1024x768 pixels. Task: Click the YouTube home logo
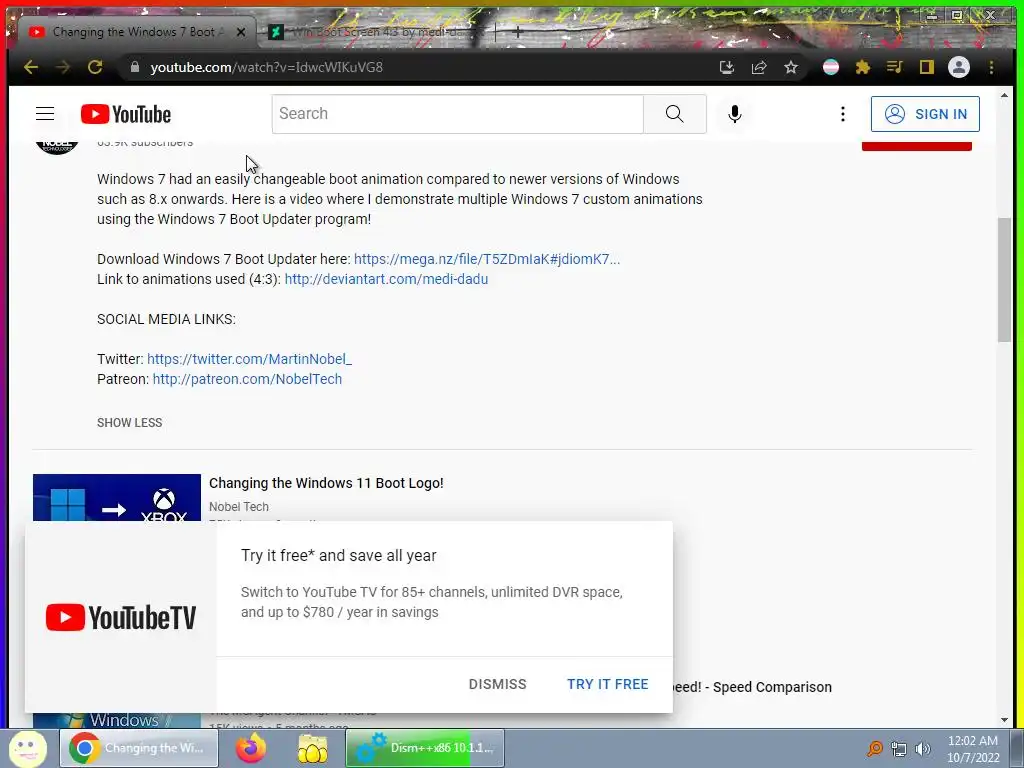(x=126, y=114)
